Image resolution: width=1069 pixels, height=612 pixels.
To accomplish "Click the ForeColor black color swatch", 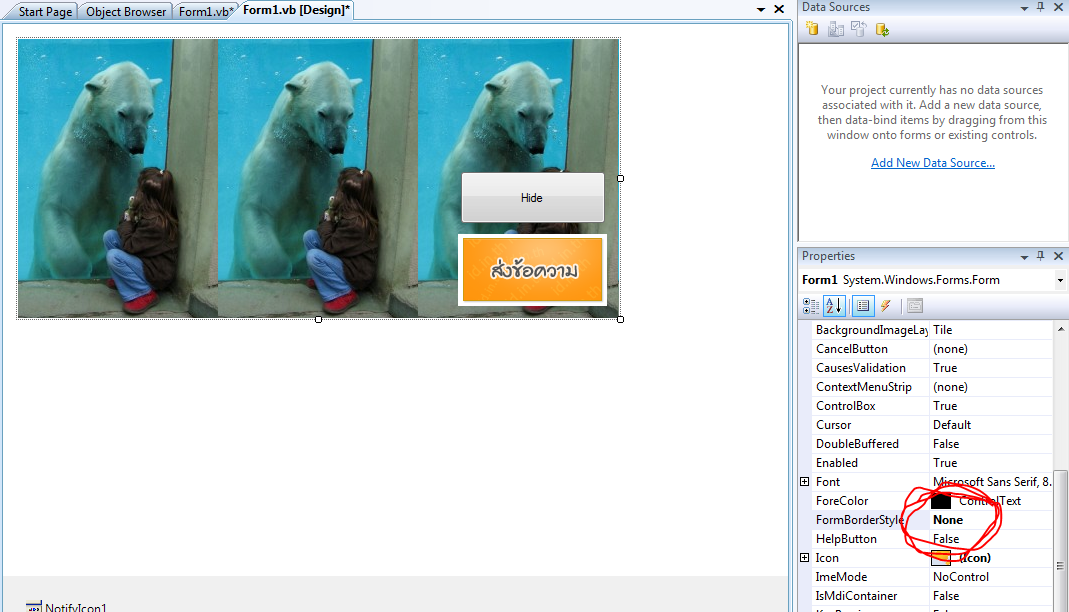I will (x=941, y=501).
